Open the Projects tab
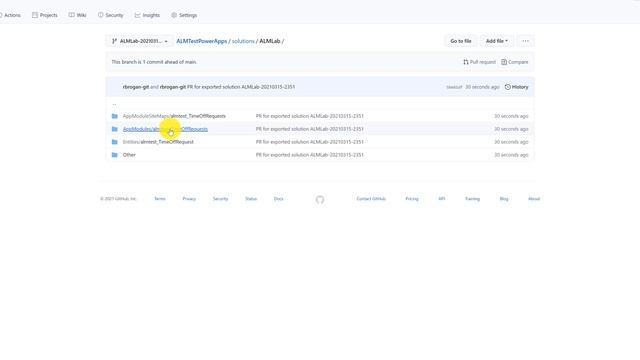 44,15
